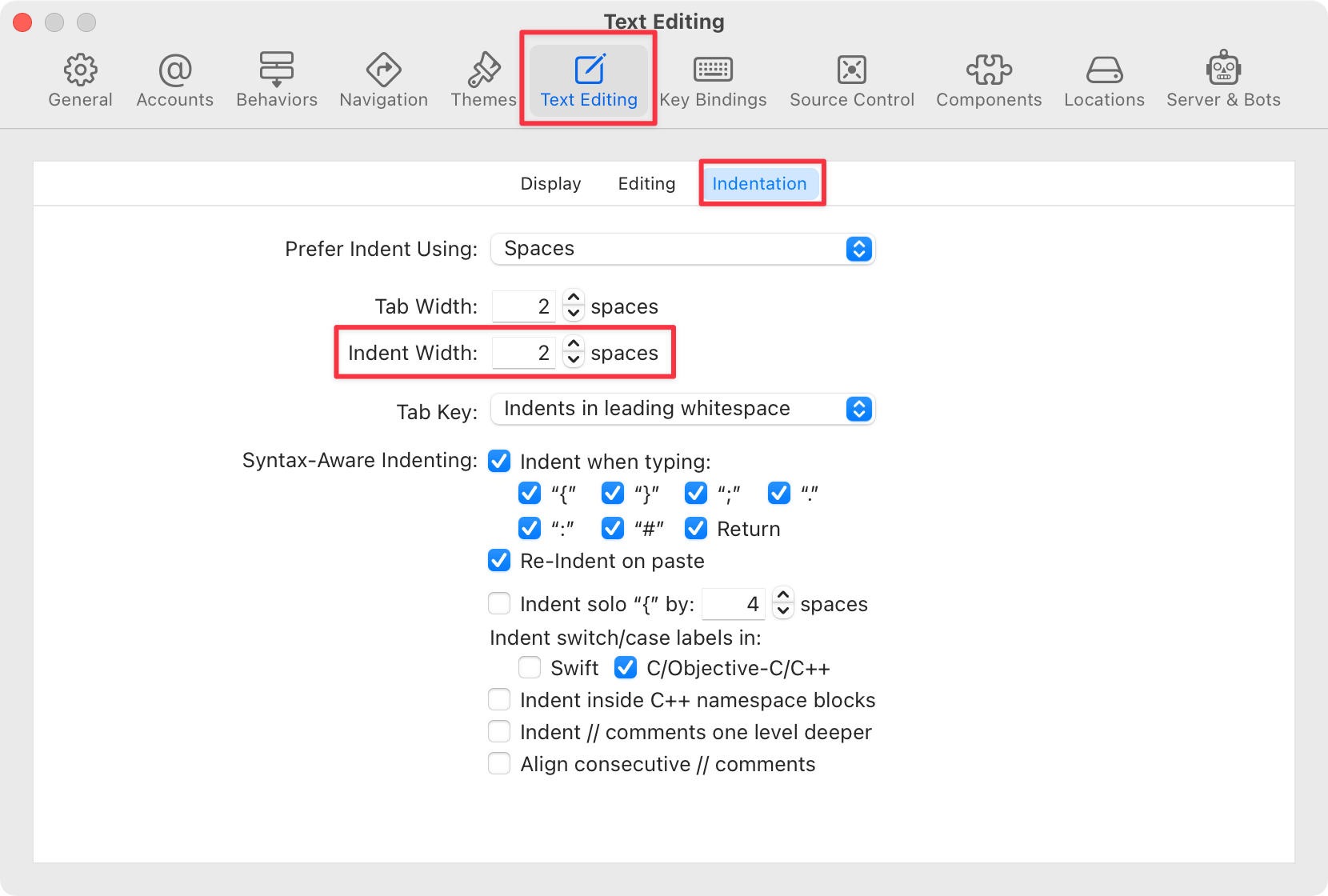Open the Locations preferences pane
This screenshot has width=1328, height=896.
1104,81
